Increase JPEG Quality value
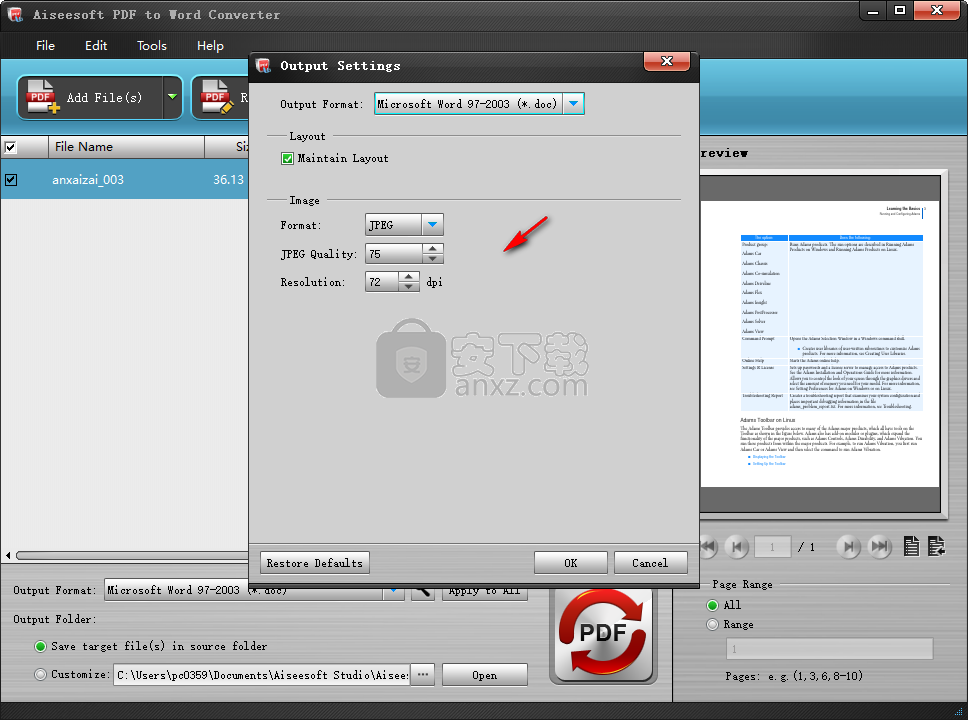This screenshot has height=720, width=968. [433, 248]
